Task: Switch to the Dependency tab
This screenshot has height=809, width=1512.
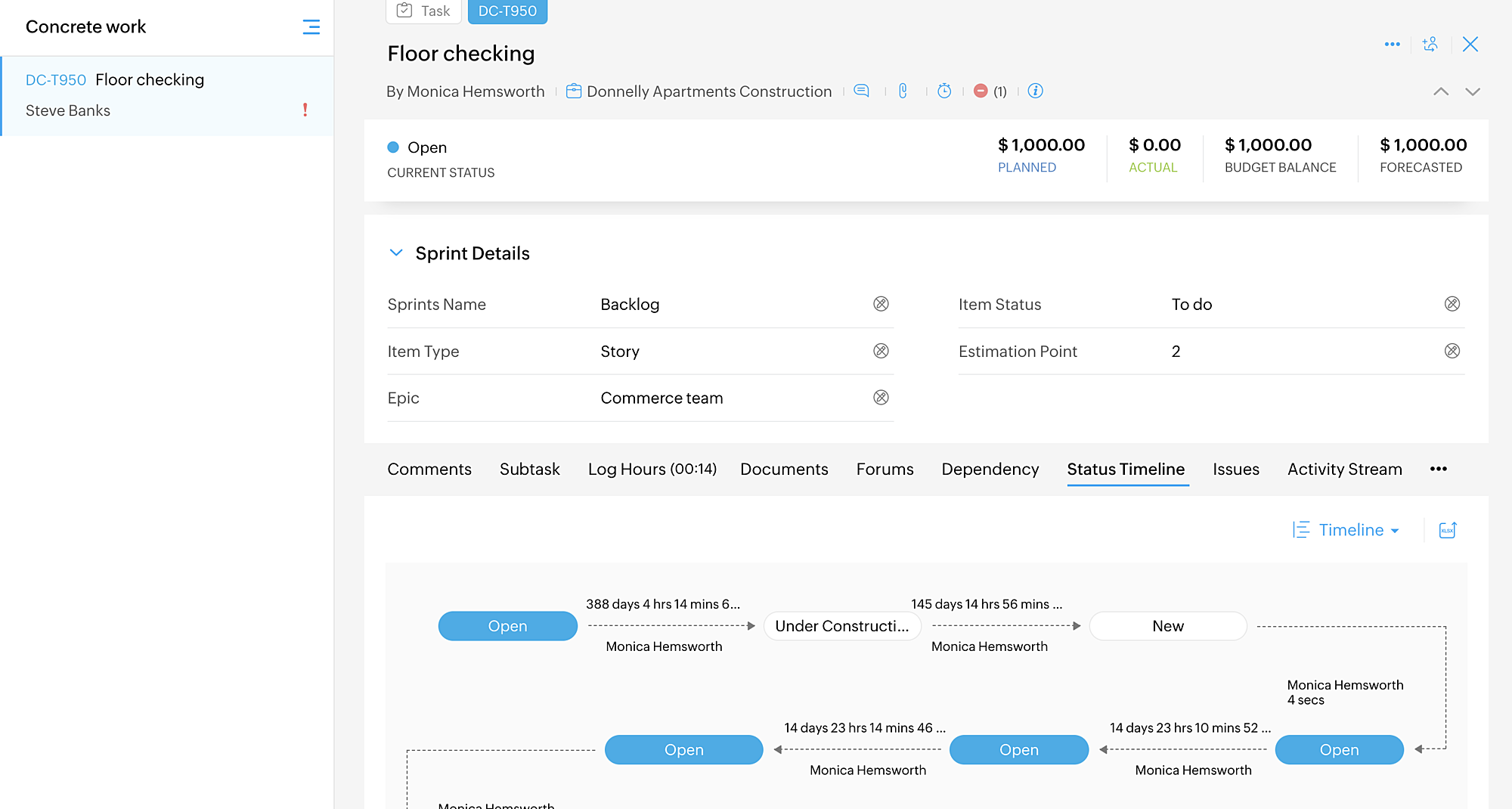Action: [x=990, y=469]
